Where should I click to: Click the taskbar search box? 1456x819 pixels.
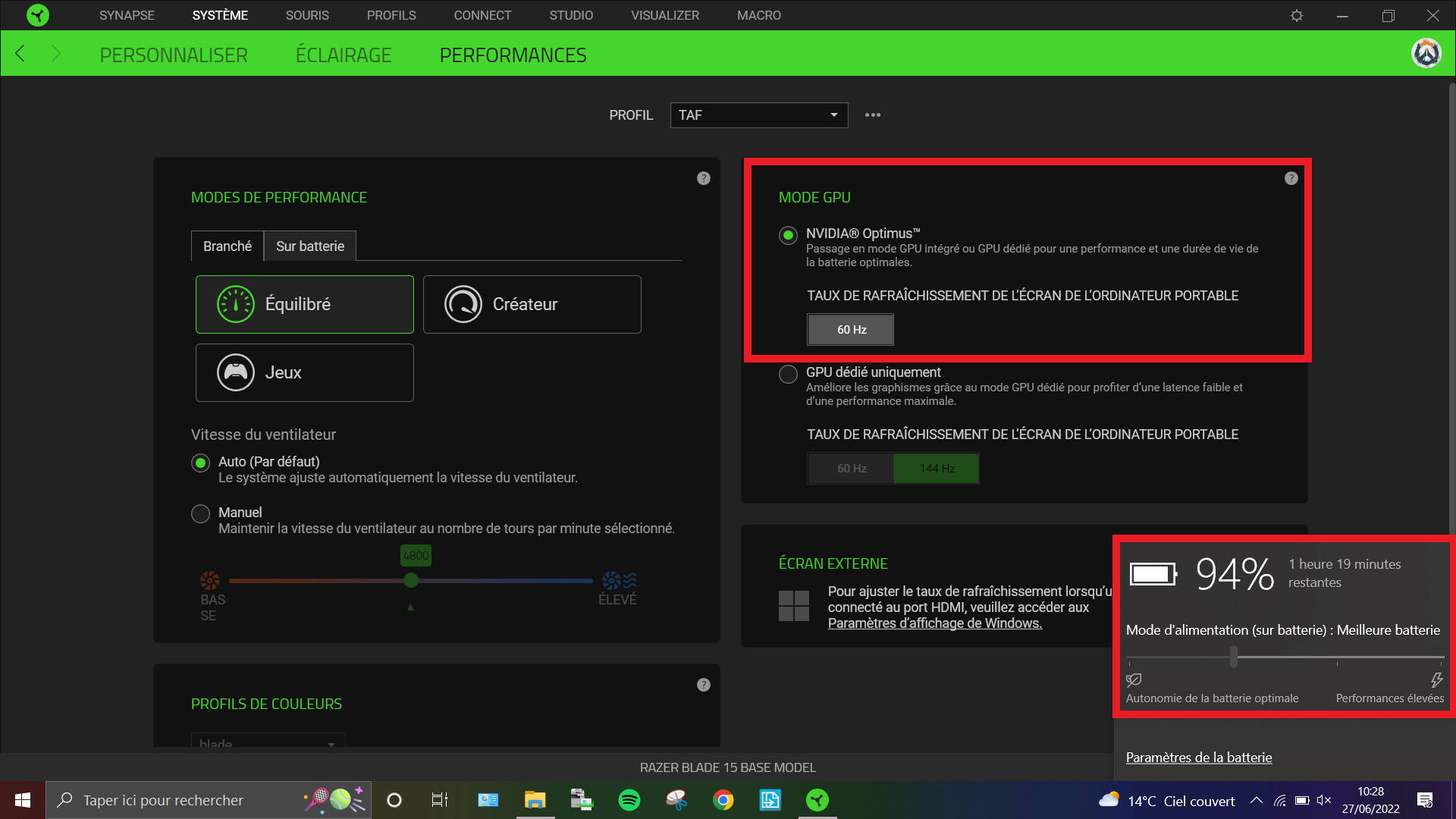[209, 800]
